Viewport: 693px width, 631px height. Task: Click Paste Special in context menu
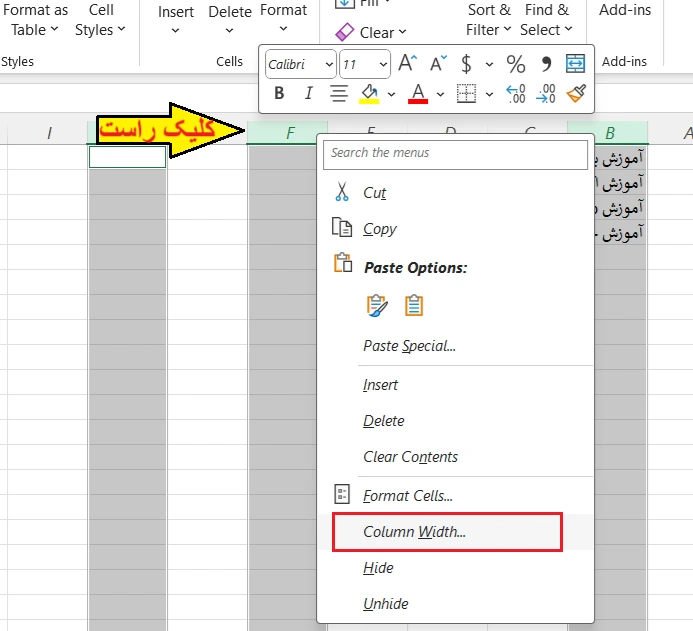point(409,346)
